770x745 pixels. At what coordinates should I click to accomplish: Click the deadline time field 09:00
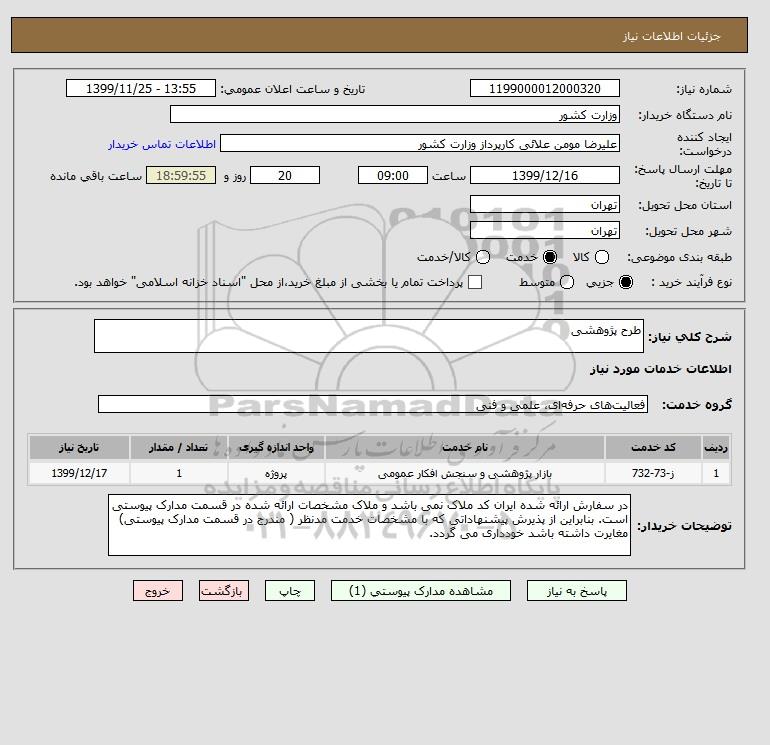coord(393,175)
